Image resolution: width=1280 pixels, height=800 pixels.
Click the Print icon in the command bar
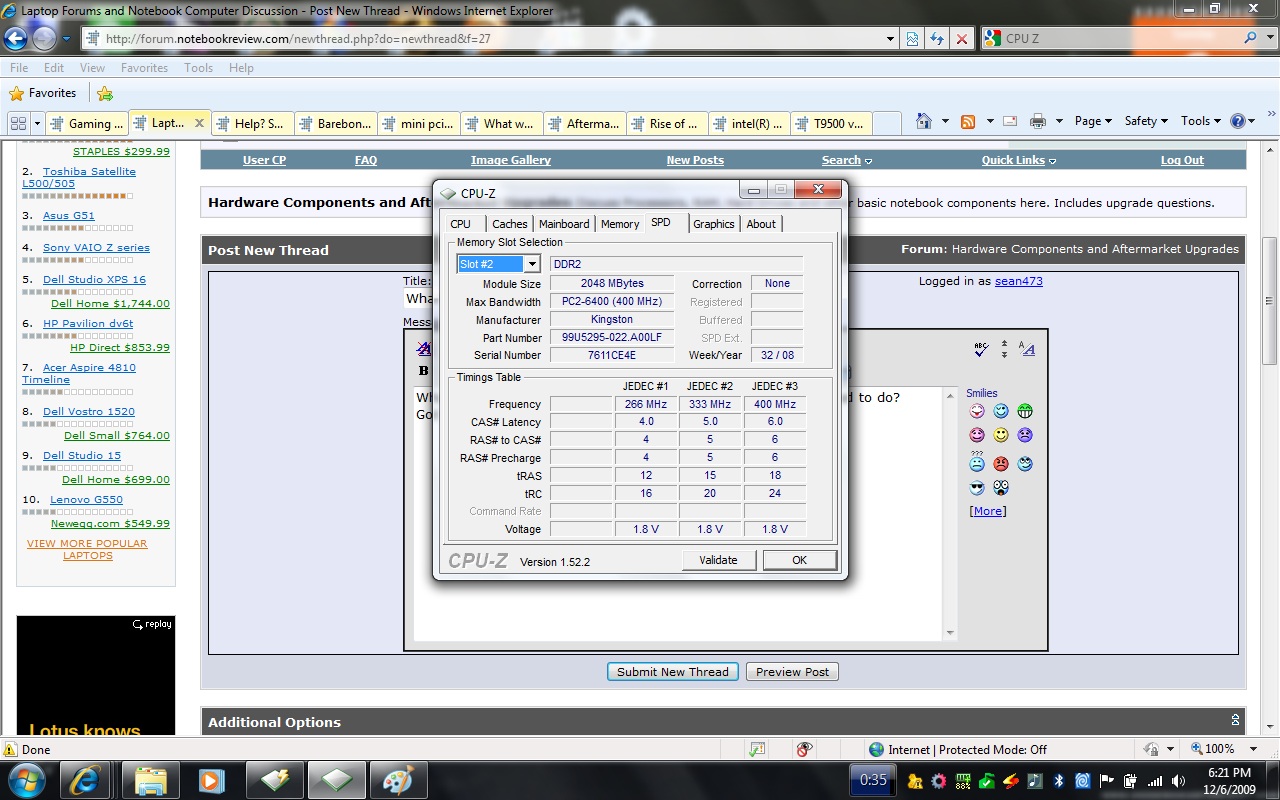1038,121
